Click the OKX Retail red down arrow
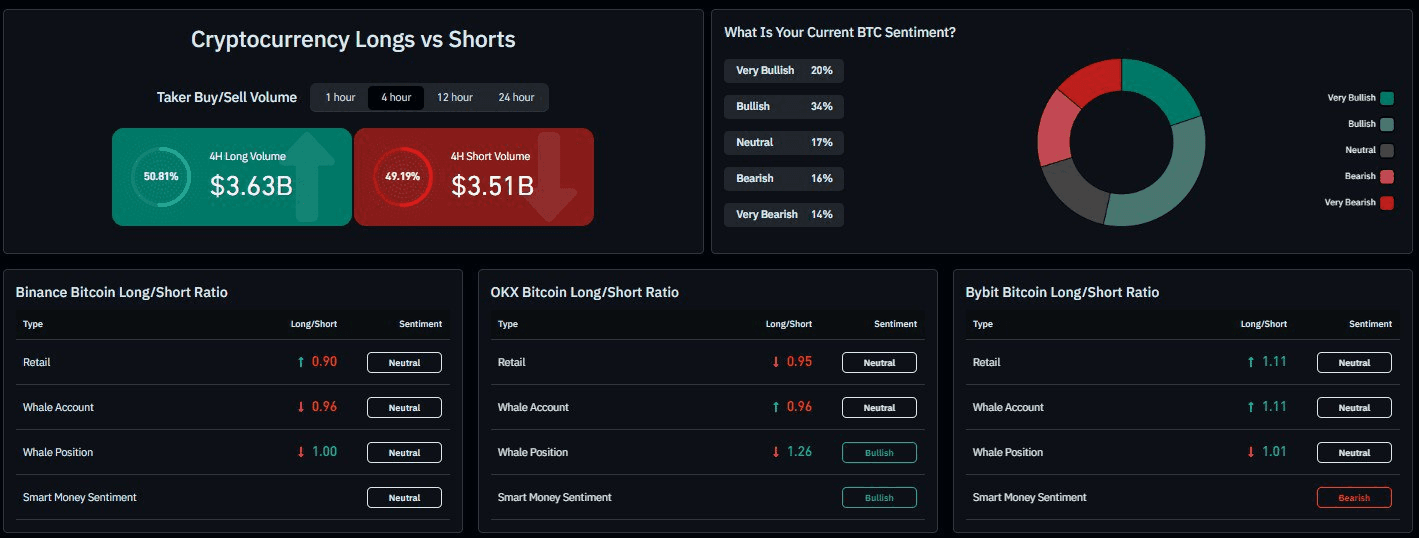 click(x=775, y=362)
